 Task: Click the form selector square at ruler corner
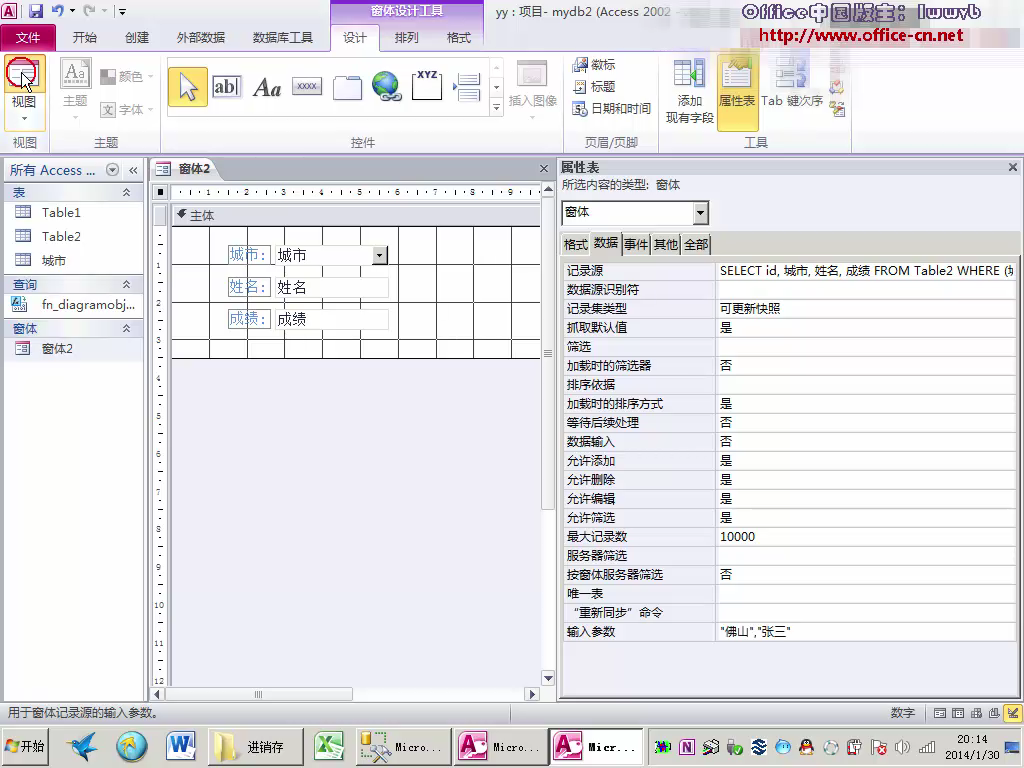pyautogui.click(x=161, y=192)
